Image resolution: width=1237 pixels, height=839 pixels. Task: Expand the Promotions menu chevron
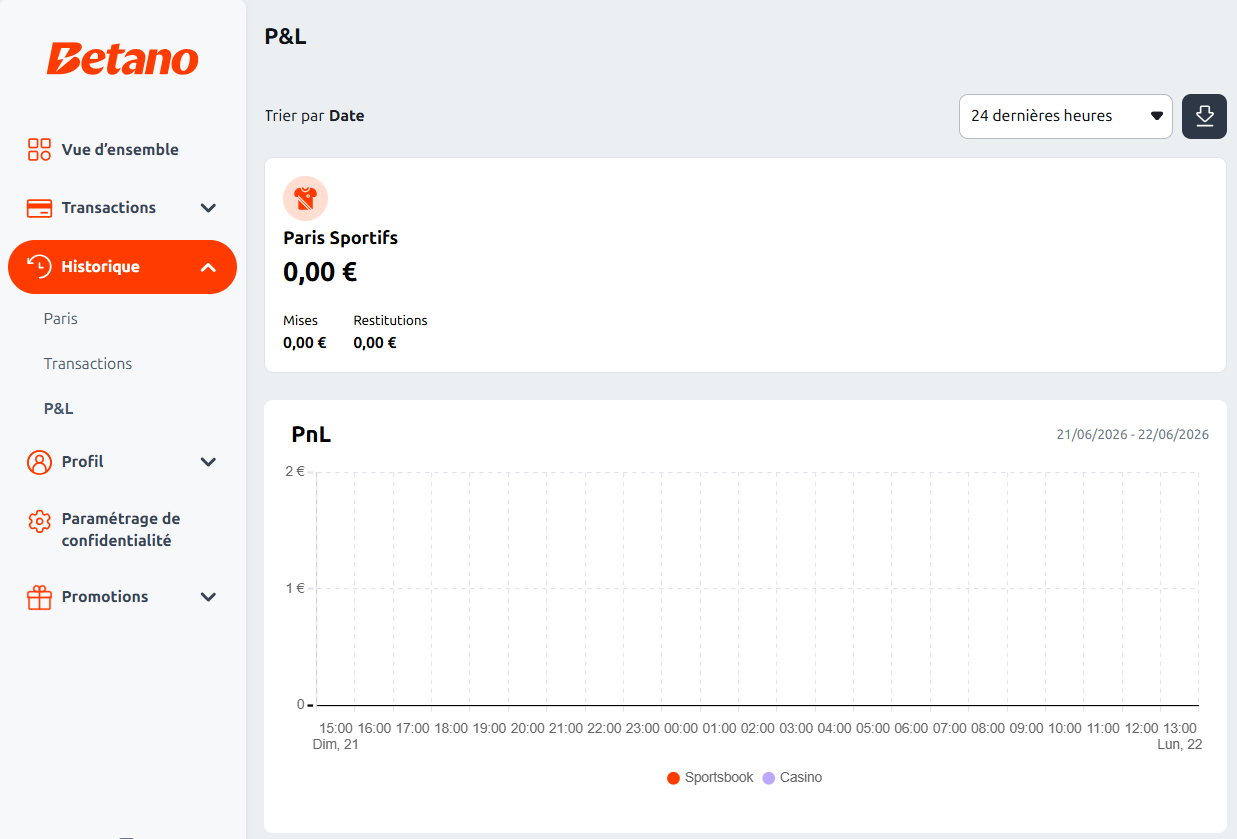pyautogui.click(x=208, y=597)
